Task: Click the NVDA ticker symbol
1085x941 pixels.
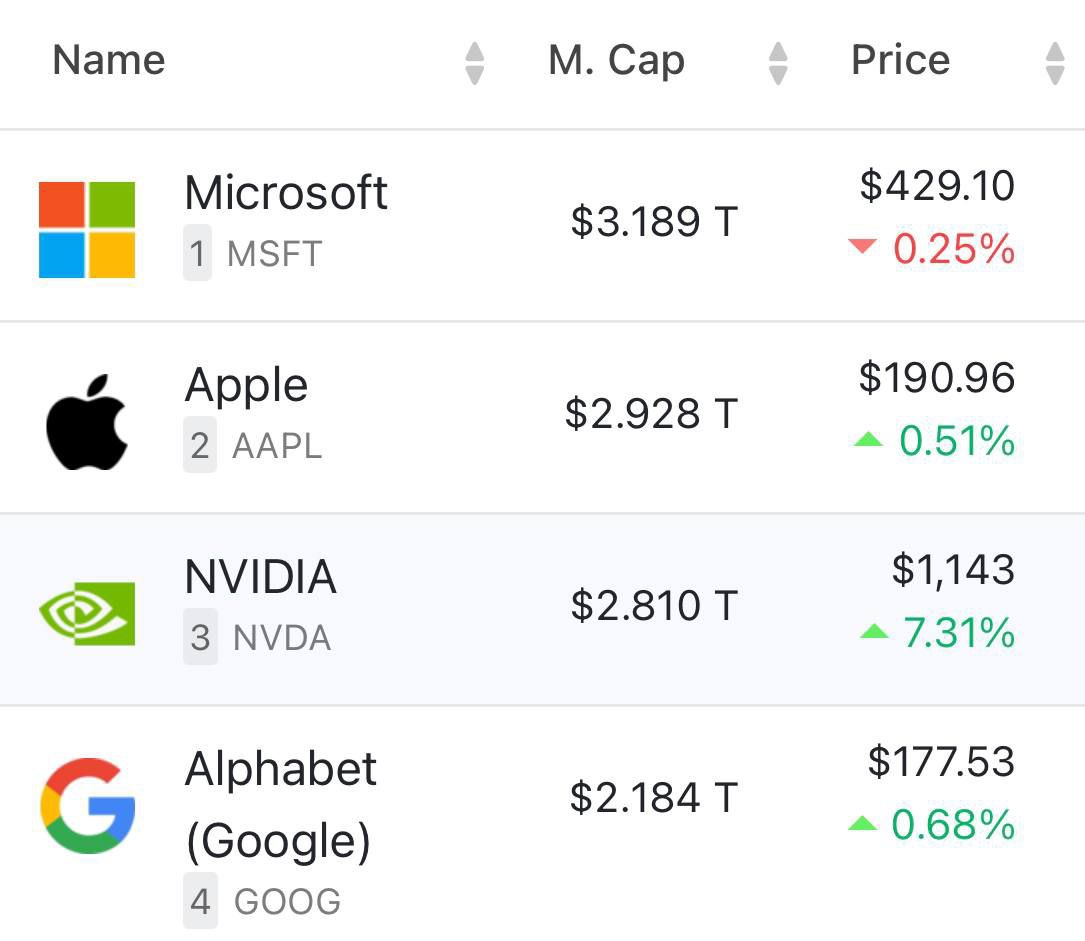Action: point(281,638)
